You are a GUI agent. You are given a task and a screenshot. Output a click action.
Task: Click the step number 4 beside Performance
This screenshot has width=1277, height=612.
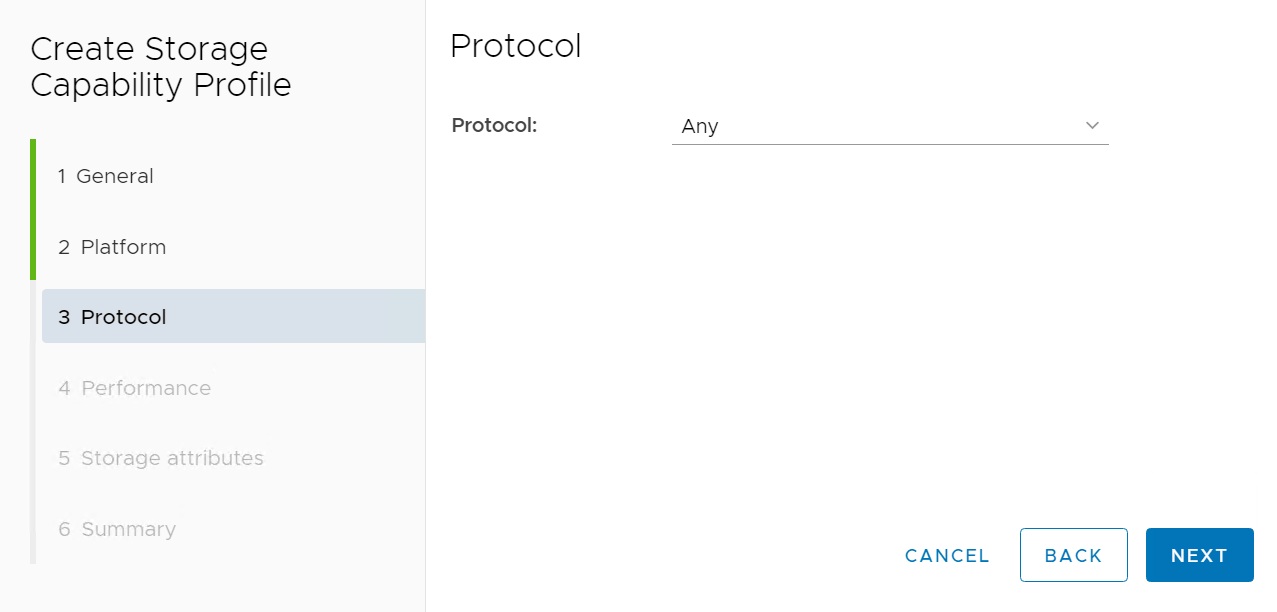[x=64, y=388]
